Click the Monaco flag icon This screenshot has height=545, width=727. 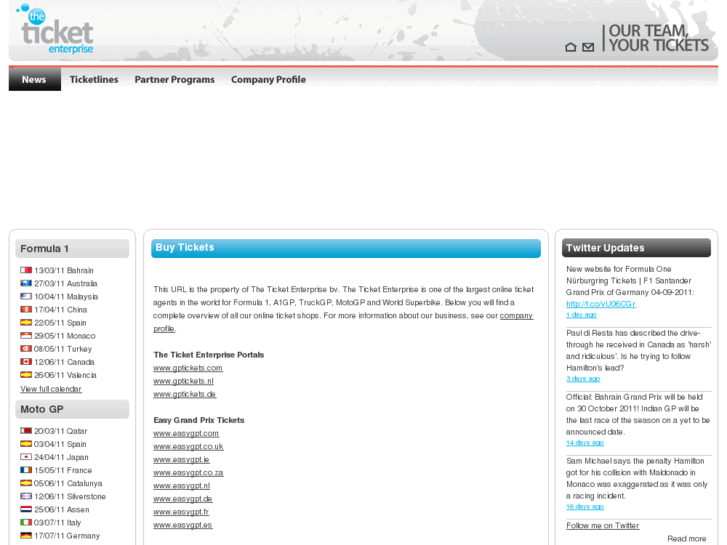point(26,335)
